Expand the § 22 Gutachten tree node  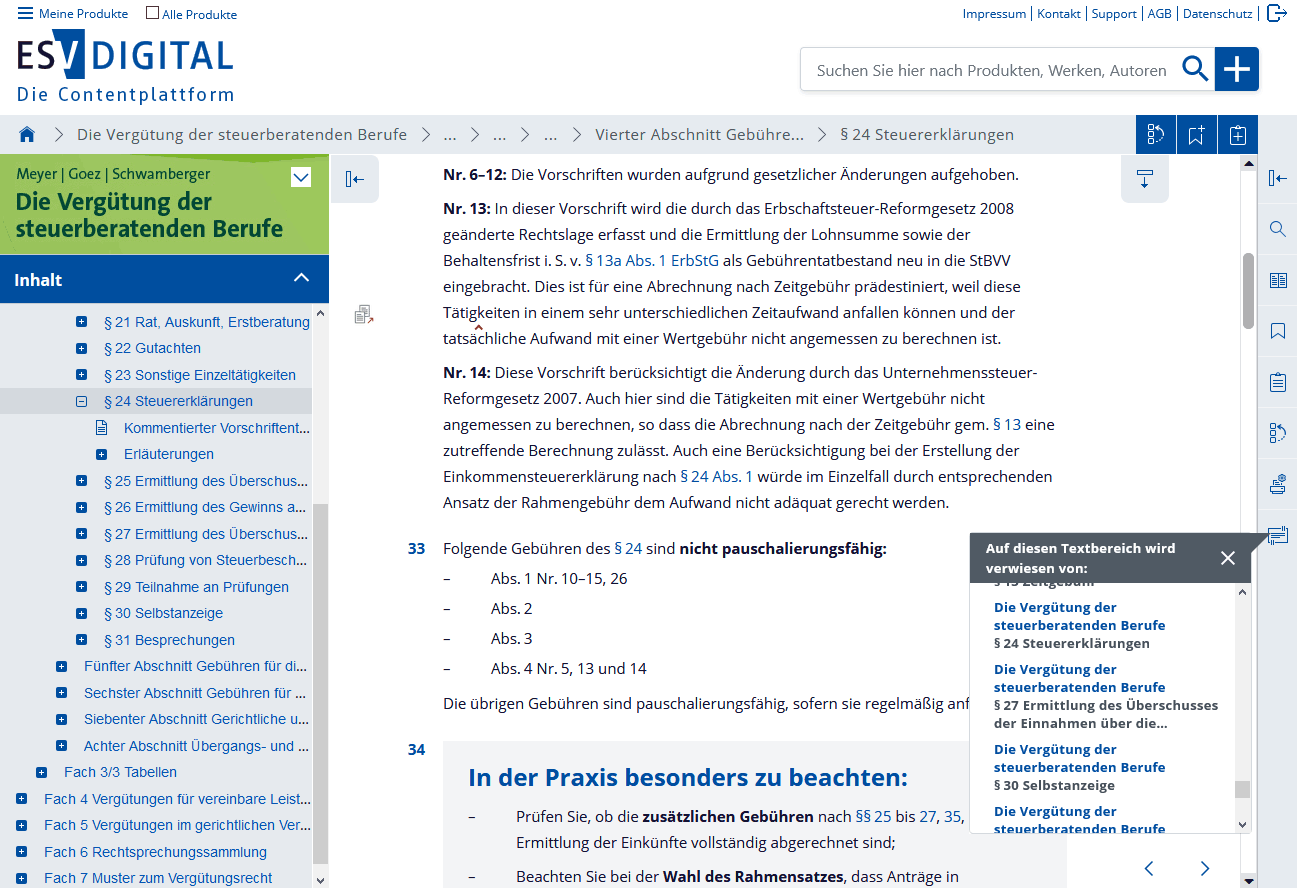[81, 348]
